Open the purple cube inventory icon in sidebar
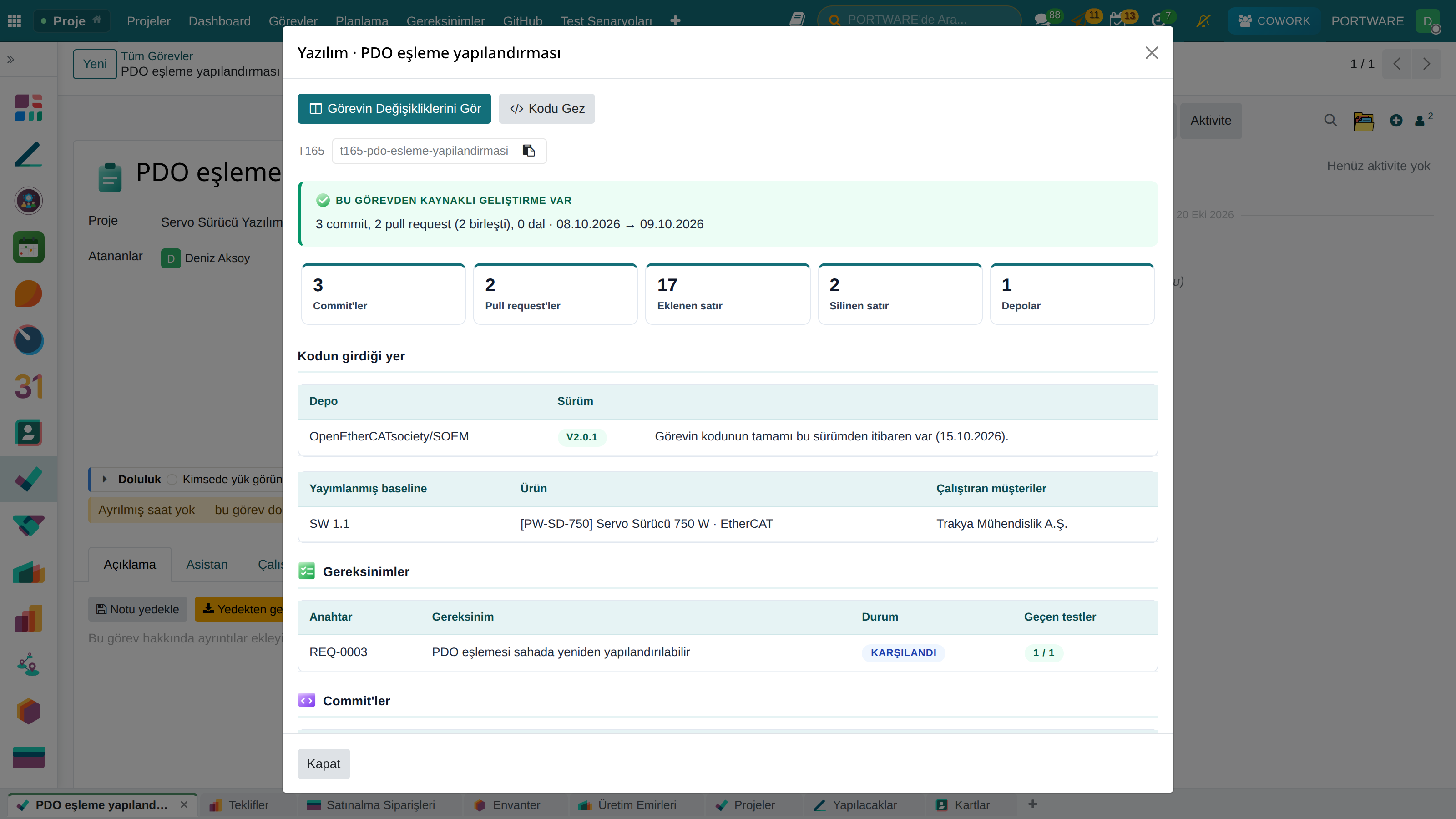This screenshot has height=819, width=1456. (28, 711)
